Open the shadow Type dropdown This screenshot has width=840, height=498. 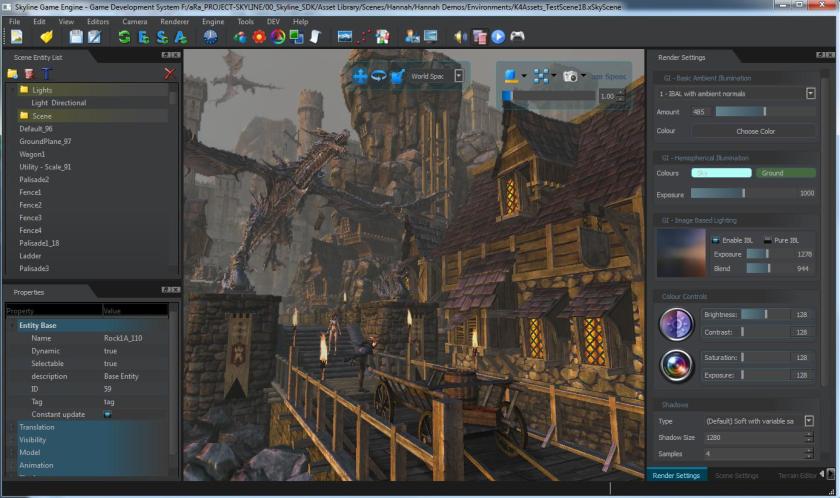pyautogui.click(x=809, y=421)
